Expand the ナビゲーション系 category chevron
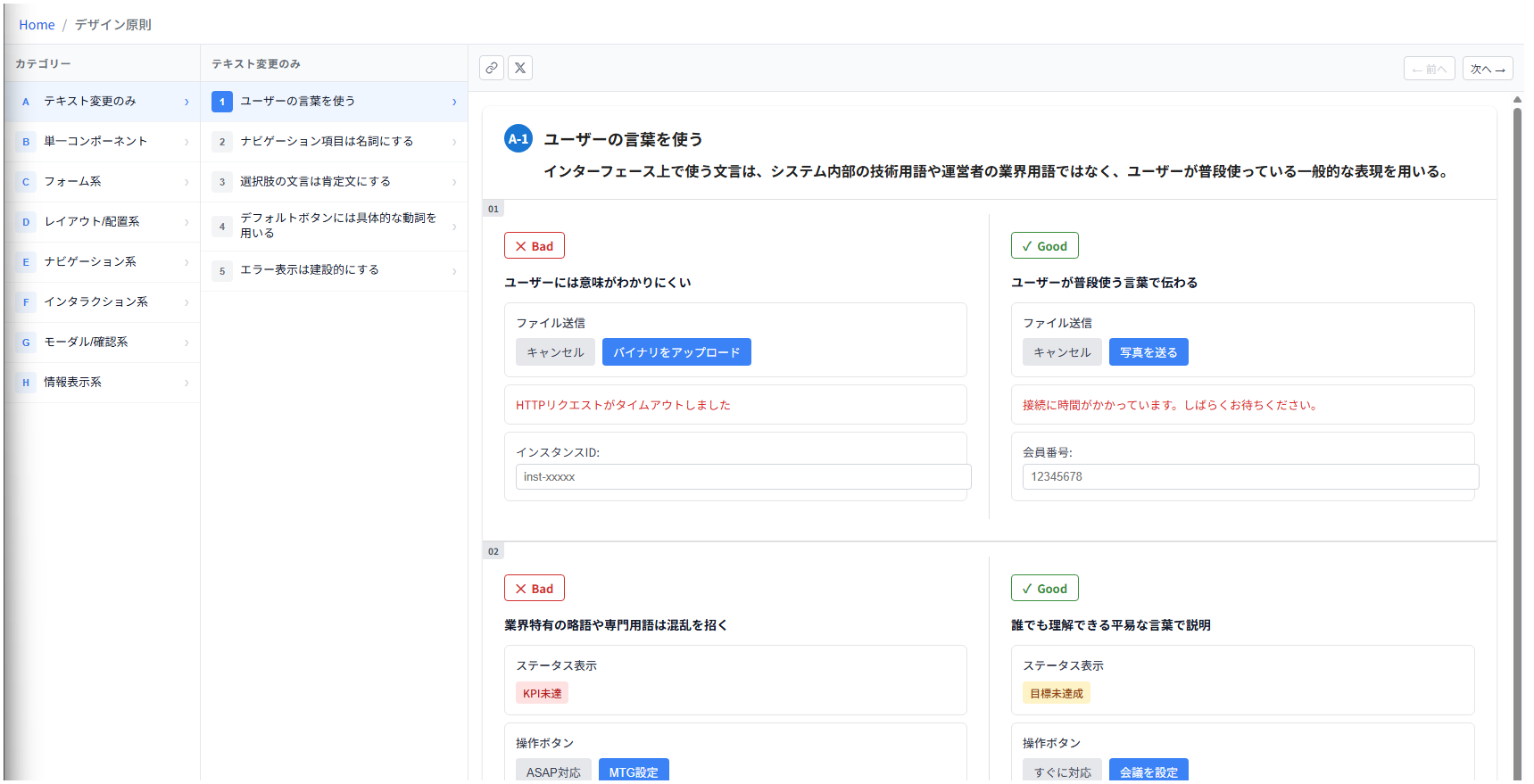Viewport: 1534px width, 784px height. pos(187,262)
